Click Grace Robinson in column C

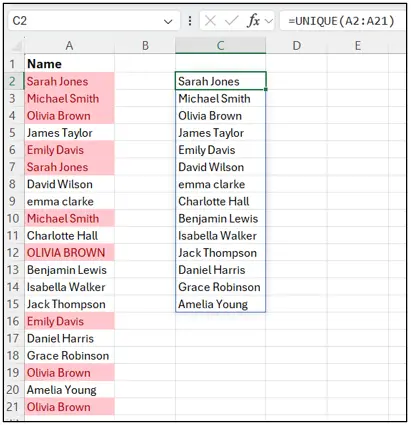click(x=220, y=287)
